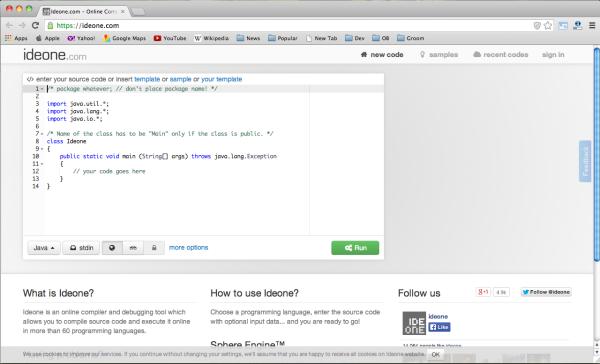The width and height of the screenshot is (600, 364).
Task: Close the Ideone.com browser tab
Action: 122,11
